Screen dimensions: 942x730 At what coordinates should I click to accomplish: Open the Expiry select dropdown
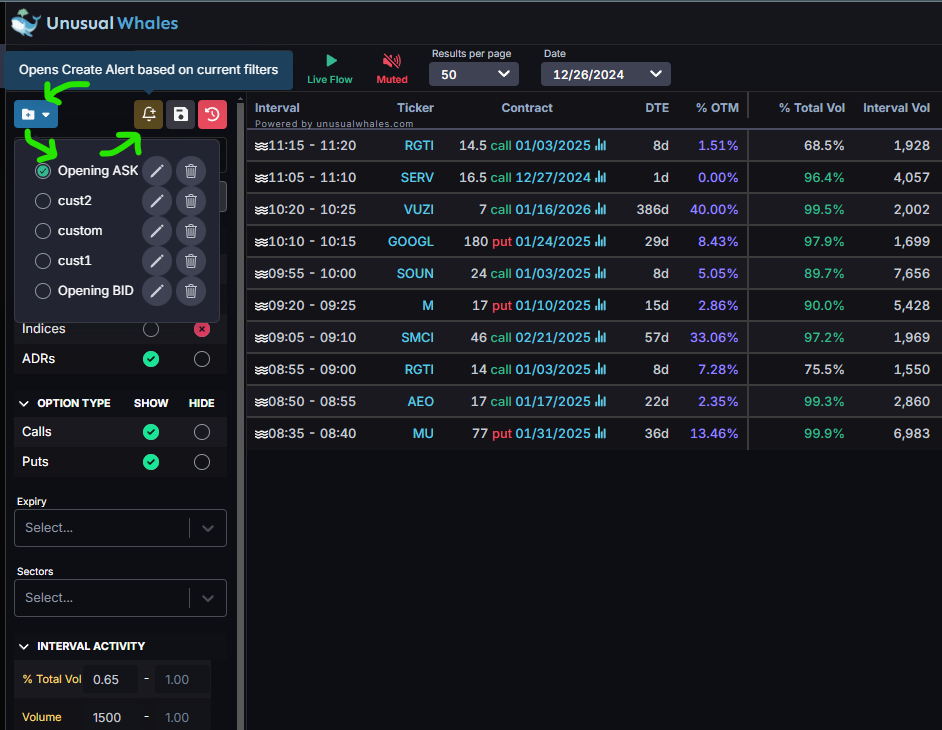(x=120, y=528)
